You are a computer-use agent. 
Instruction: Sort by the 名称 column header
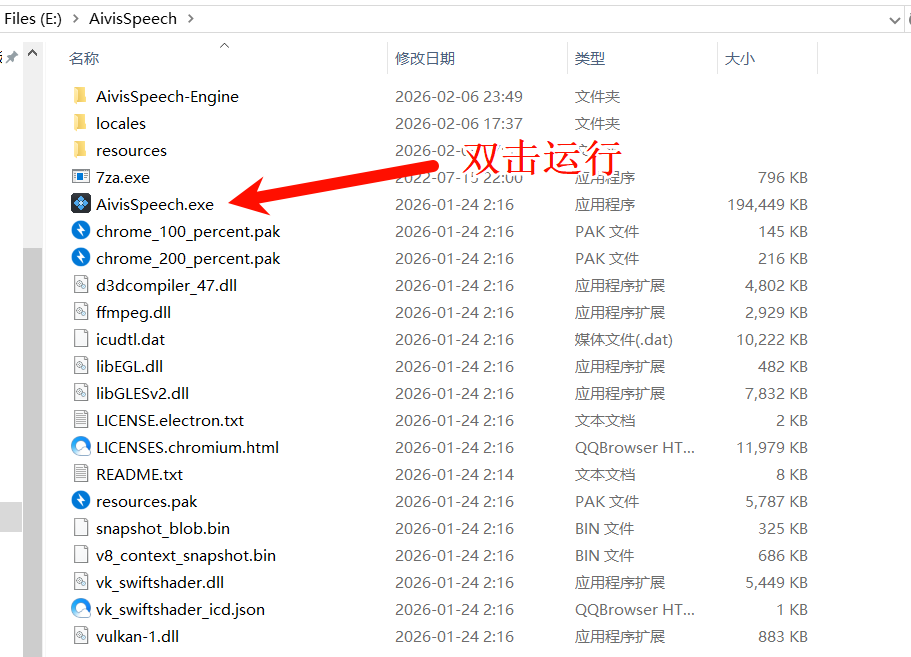click(84, 58)
